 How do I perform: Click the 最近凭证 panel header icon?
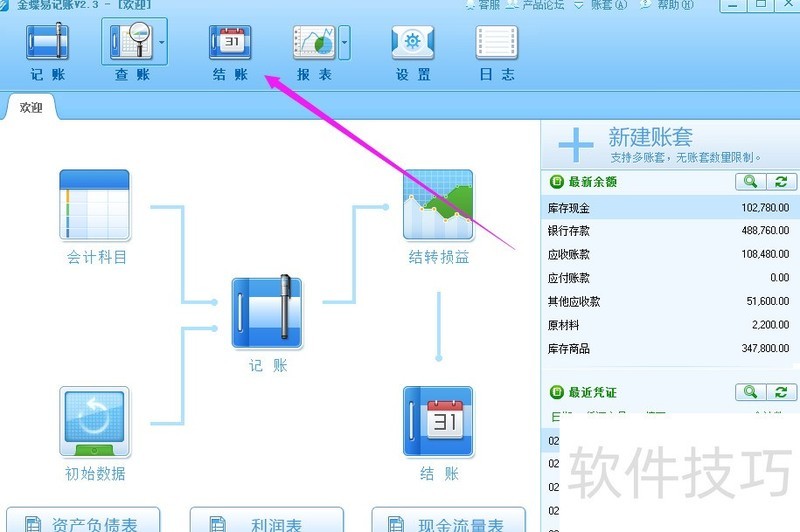(x=556, y=392)
